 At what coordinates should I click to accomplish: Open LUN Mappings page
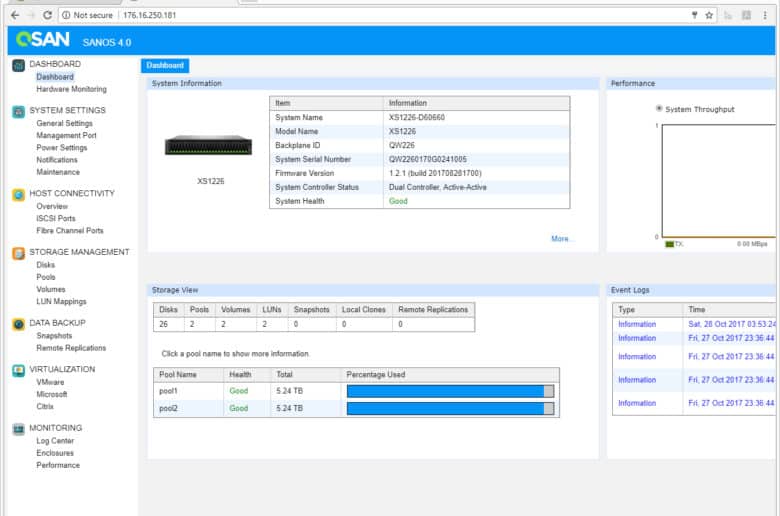[61, 302]
